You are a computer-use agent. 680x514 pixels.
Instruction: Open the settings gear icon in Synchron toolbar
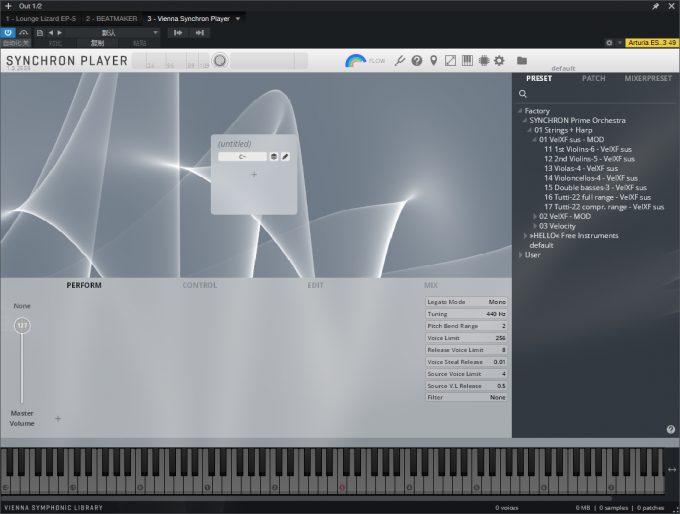[499, 61]
